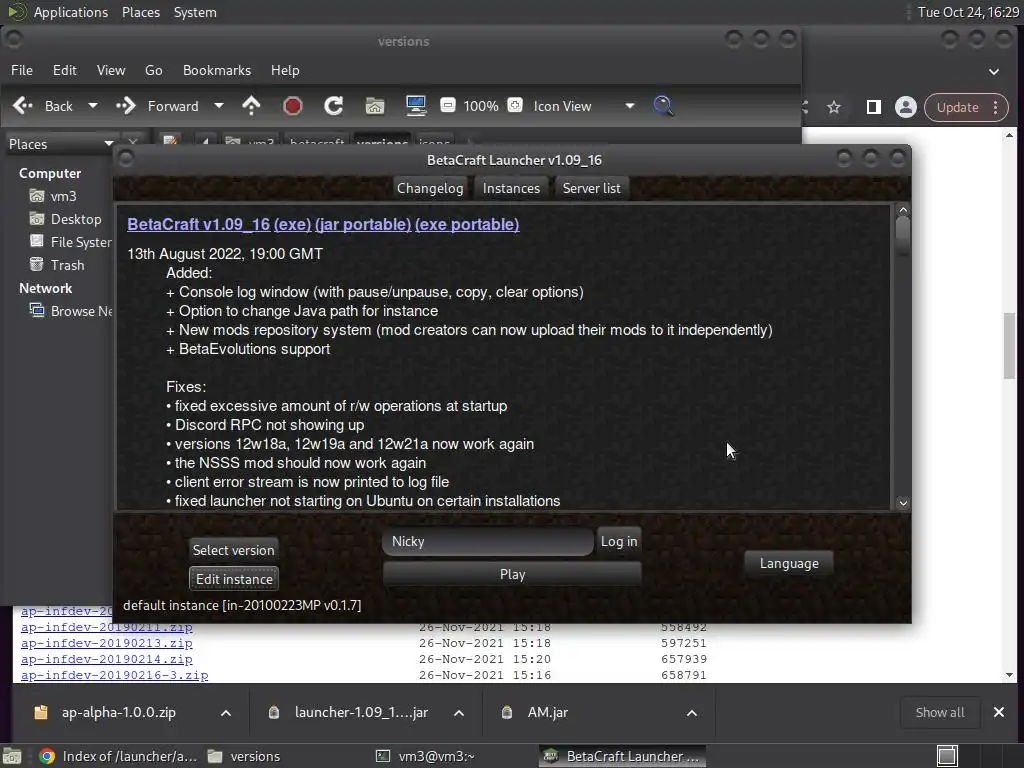The width and height of the screenshot is (1024, 768).
Task: Open the Back history dropdown arrow
Action: (93, 106)
